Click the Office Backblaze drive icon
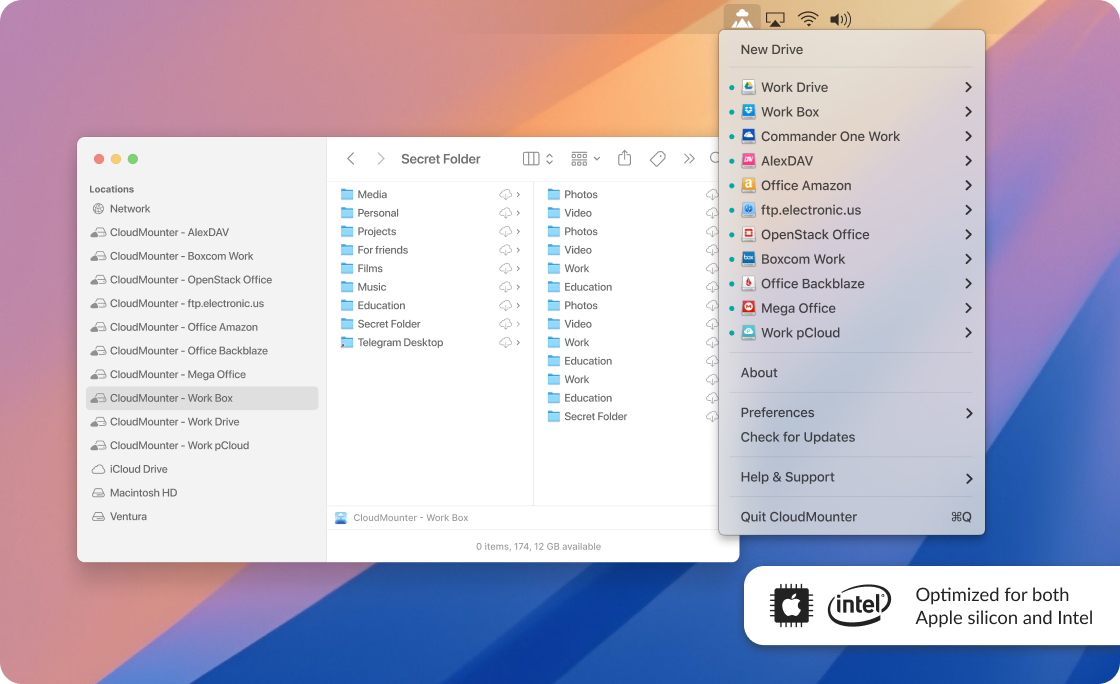This screenshot has height=684, width=1120. (748, 284)
